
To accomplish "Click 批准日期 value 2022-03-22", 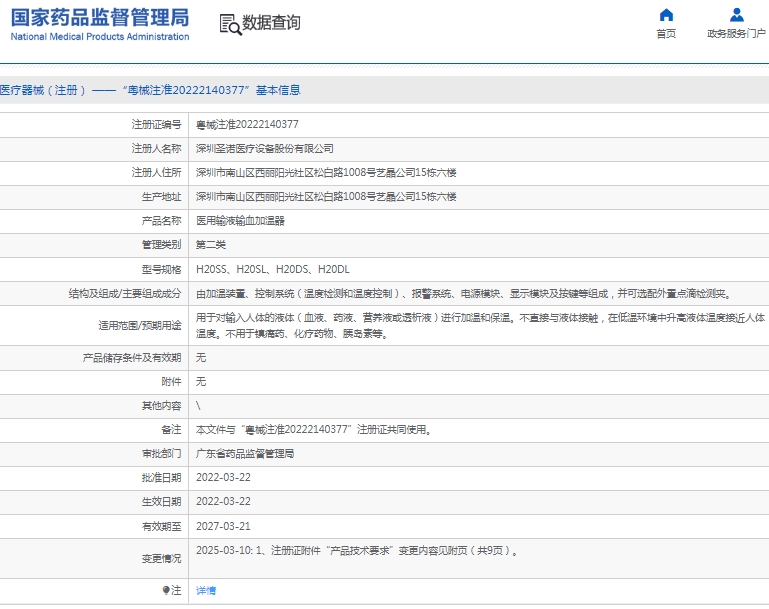I will [223, 478].
